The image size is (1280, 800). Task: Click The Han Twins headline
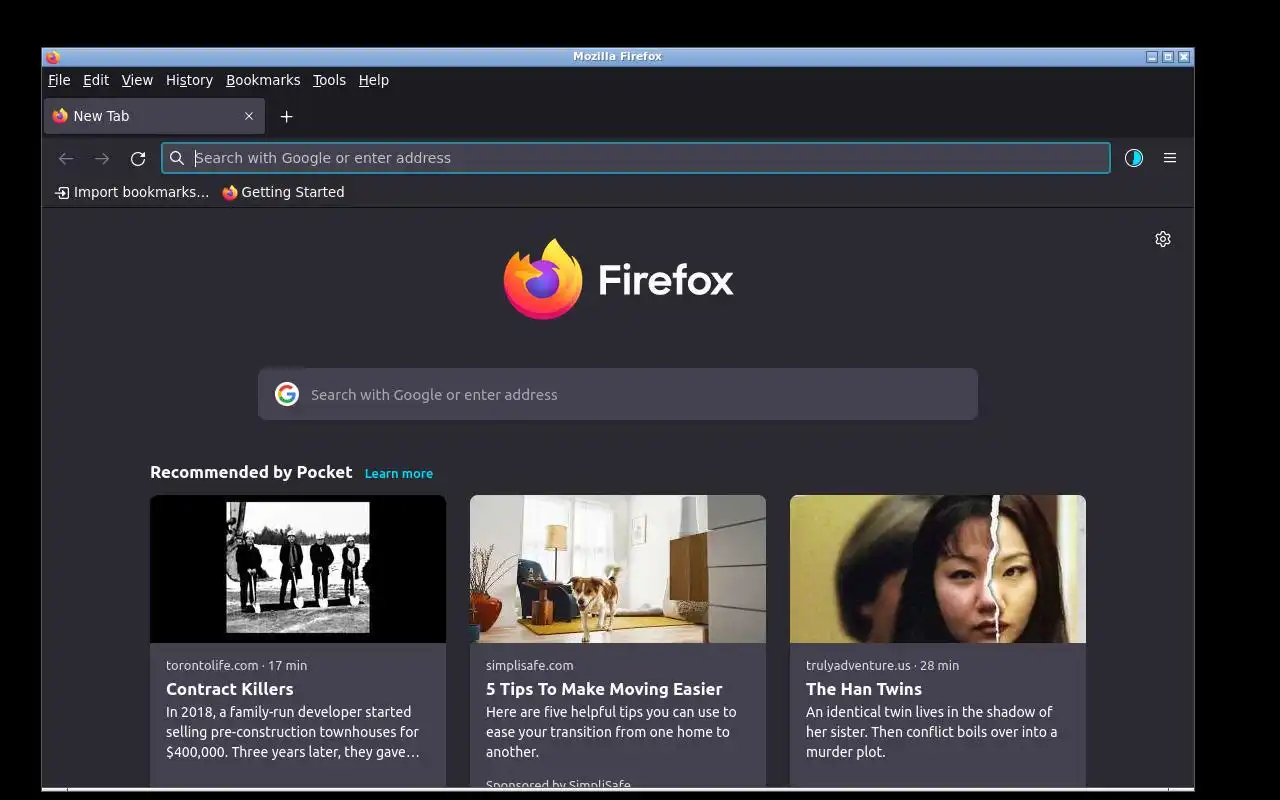[x=864, y=689]
